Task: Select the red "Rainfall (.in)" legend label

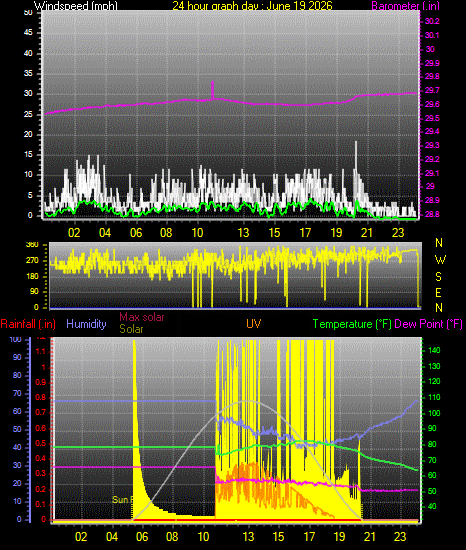Action: click(28, 324)
